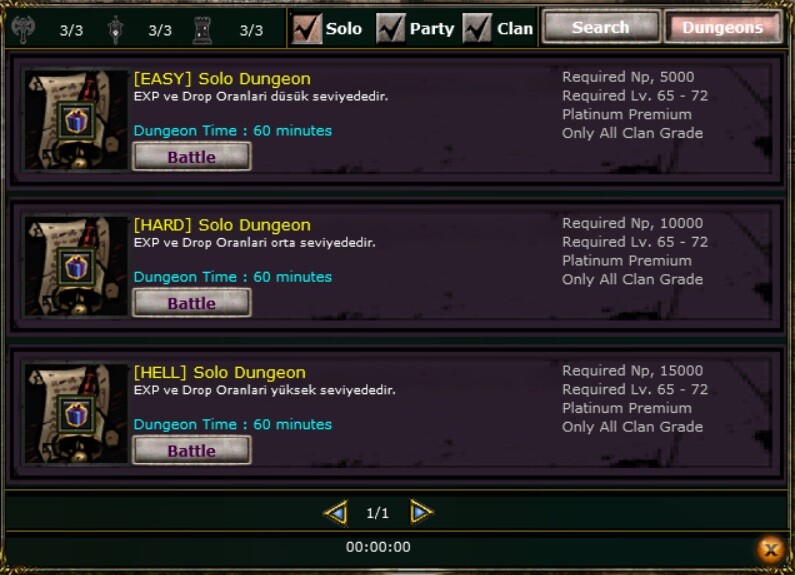Screen dimensions: 795x575
Task: Click the battle axe icon in header
Action: coord(23,29)
